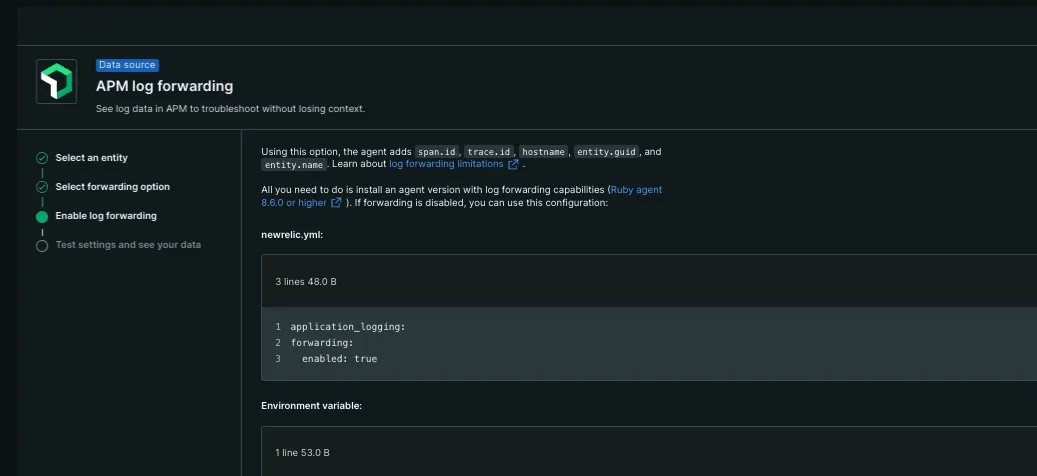The height and width of the screenshot is (476, 1037).
Task: Click the empty circle beside Test settings
Action: click(42, 245)
